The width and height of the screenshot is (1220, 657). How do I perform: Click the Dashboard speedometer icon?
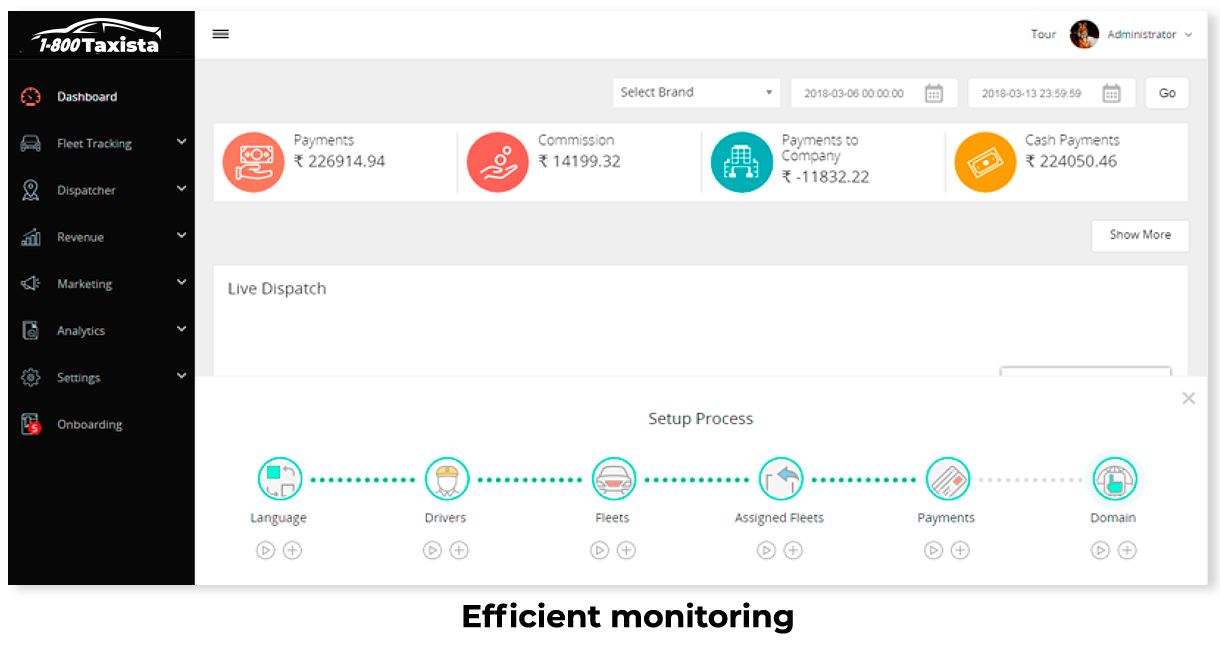pos(31,97)
